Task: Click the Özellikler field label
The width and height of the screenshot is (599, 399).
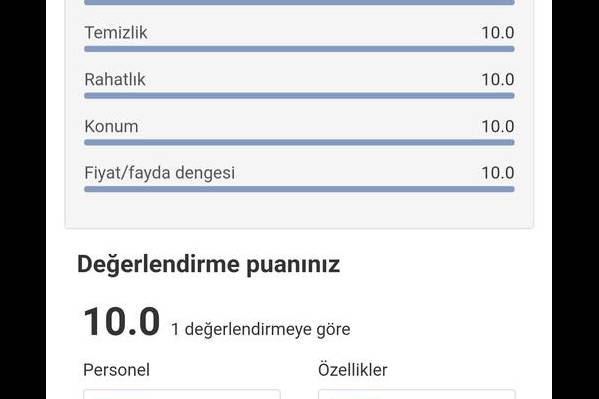Action: pyautogui.click(x=353, y=370)
